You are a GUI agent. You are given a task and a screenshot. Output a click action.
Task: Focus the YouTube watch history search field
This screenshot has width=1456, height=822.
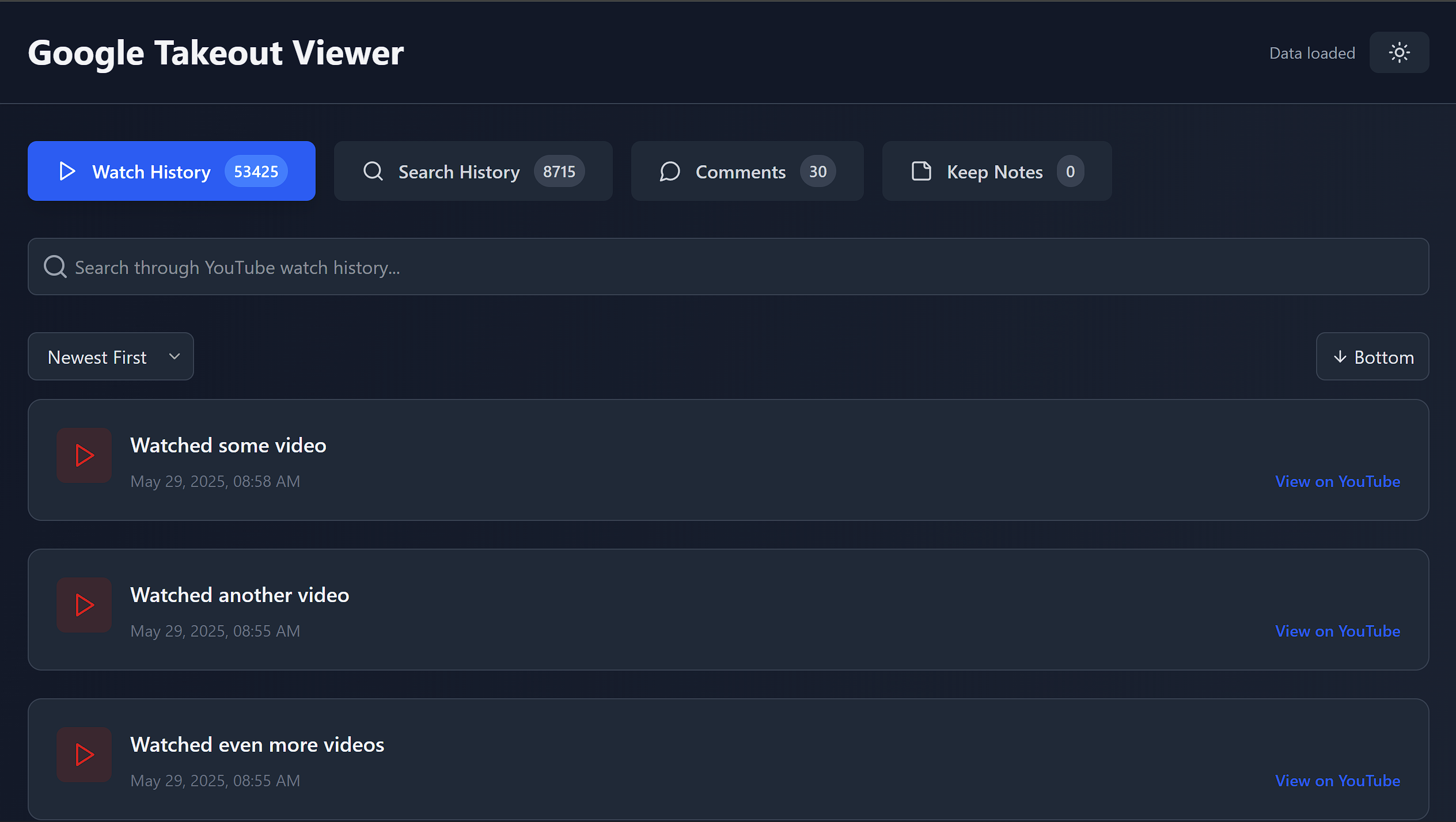728,267
